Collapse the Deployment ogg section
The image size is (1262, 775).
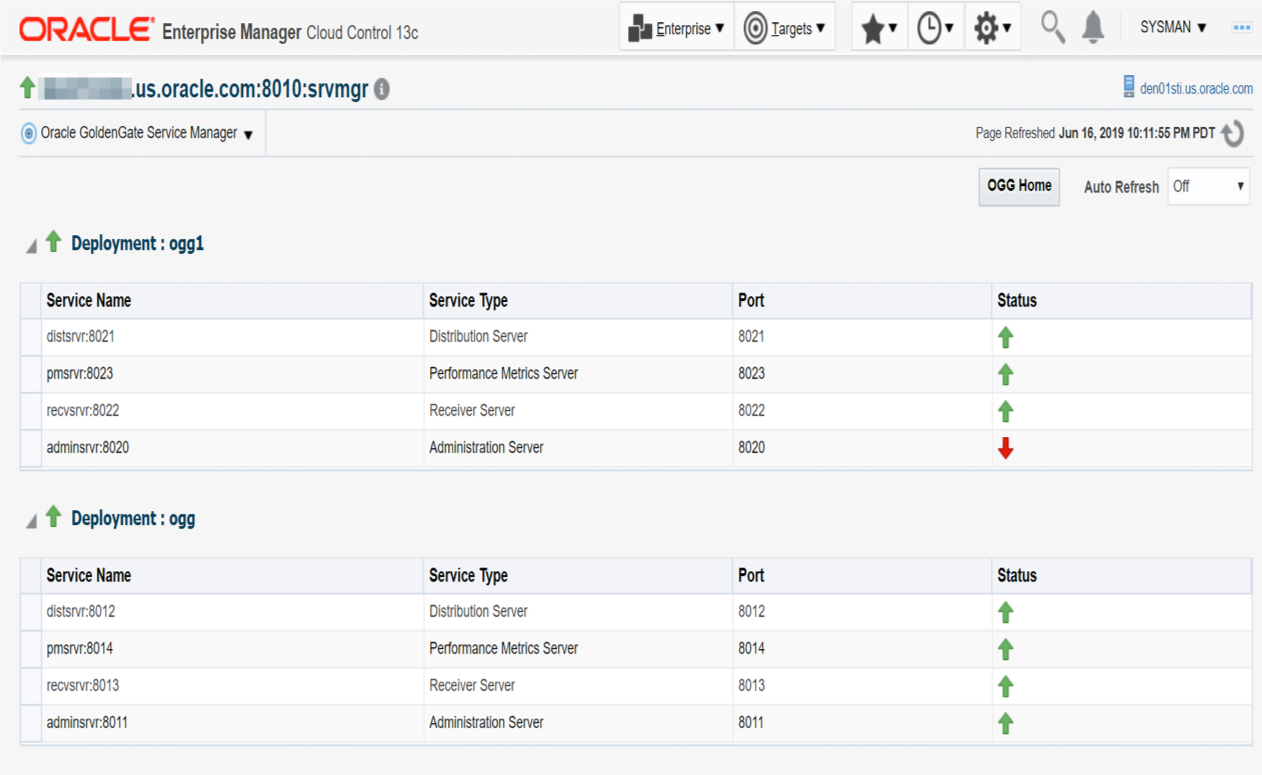point(31,521)
